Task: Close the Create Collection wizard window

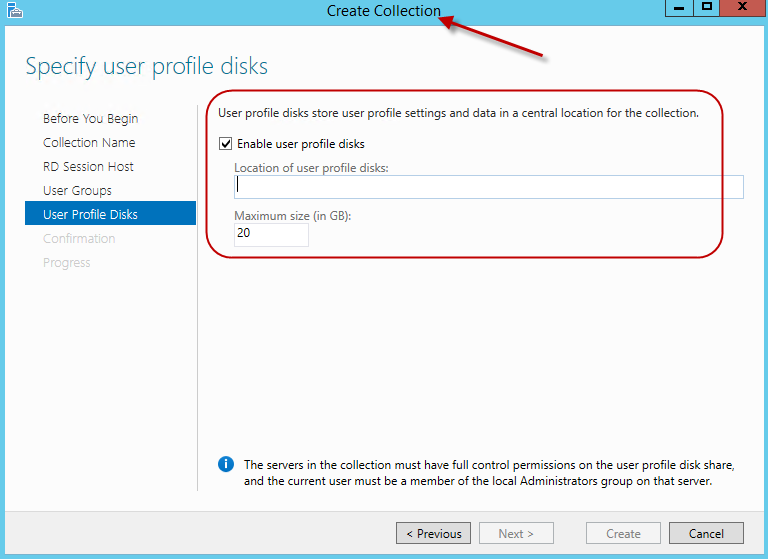Action: coord(744,8)
